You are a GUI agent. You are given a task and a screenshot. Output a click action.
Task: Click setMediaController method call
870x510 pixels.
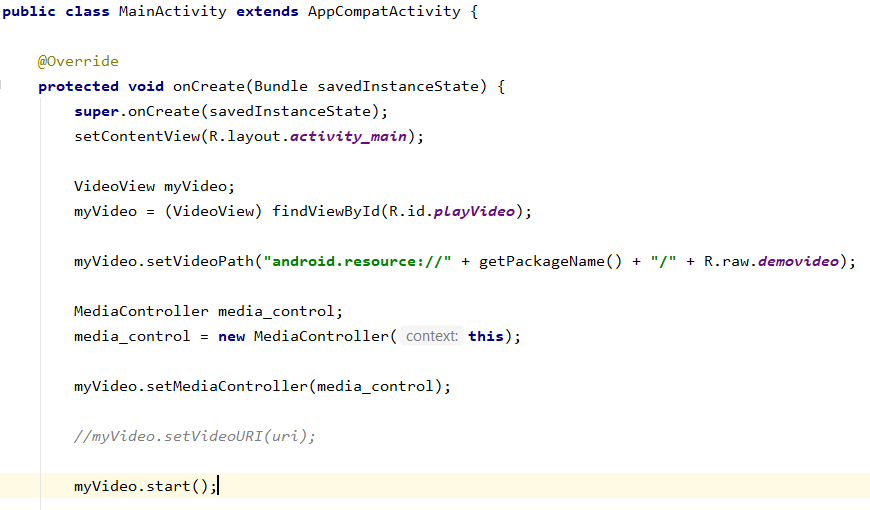pyautogui.click(x=226, y=386)
